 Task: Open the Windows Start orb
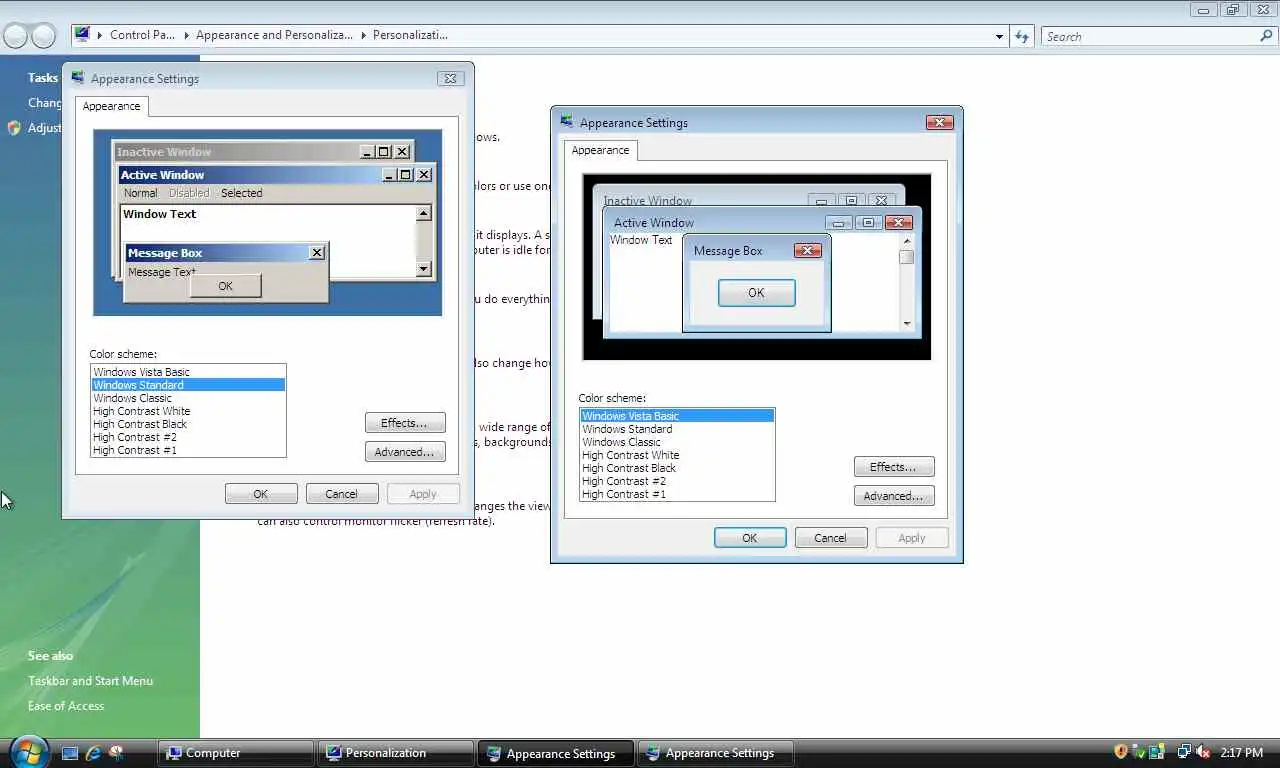pyautogui.click(x=27, y=751)
